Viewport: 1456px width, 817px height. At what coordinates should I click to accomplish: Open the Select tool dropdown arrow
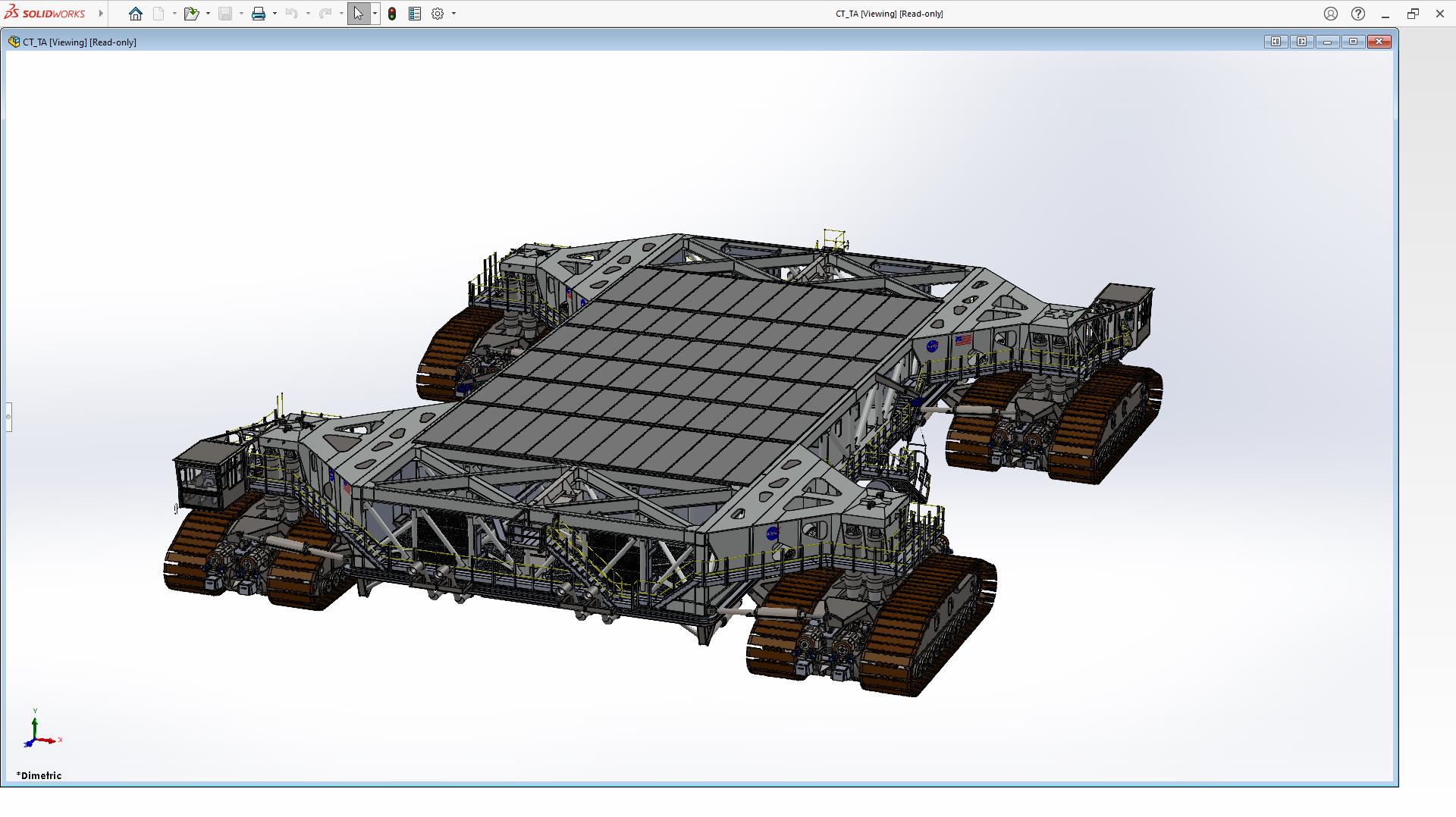[x=375, y=14]
